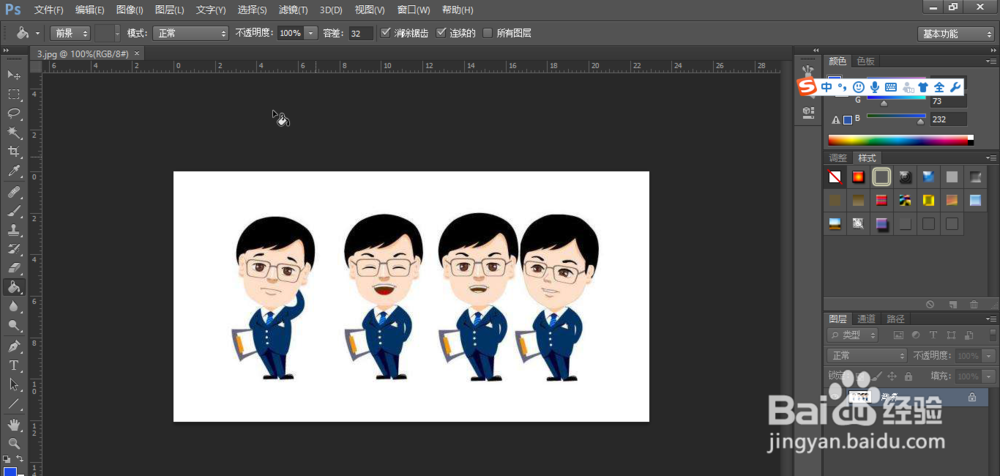Image resolution: width=1000 pixels, height=476 pixels.
Task: Switch to the 通道 channels tab
Action: [x=865, y=319]
